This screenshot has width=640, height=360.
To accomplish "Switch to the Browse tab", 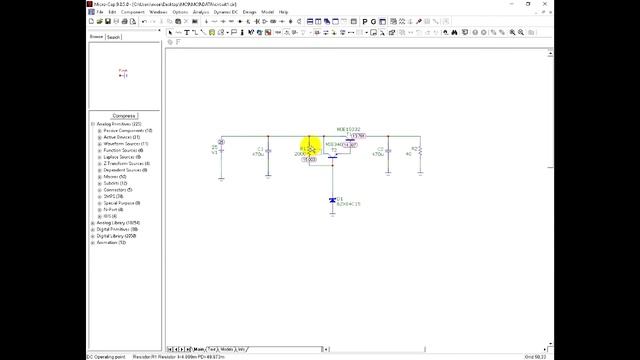I will tap(96, 37).
